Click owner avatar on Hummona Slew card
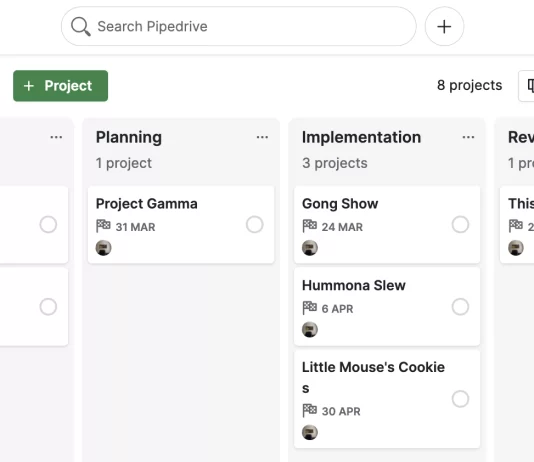Screen dimensions: 534x462 pos(310,330)
